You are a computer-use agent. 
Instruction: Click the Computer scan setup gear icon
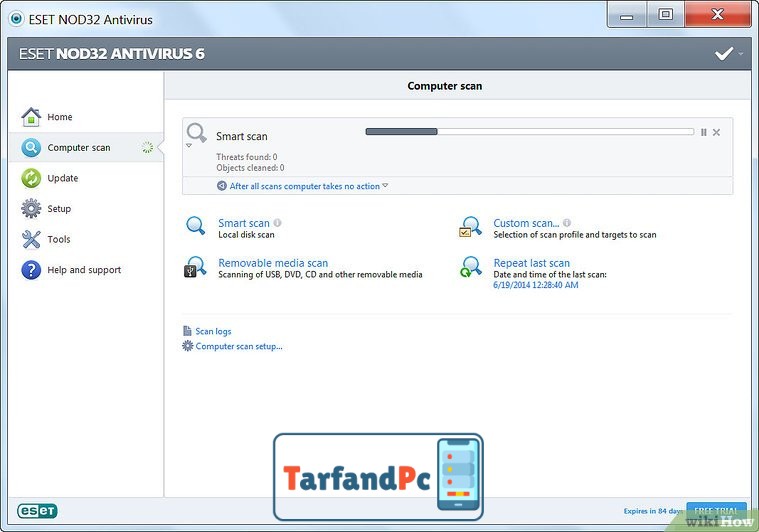pyautogui.click(x=187, y=346)
